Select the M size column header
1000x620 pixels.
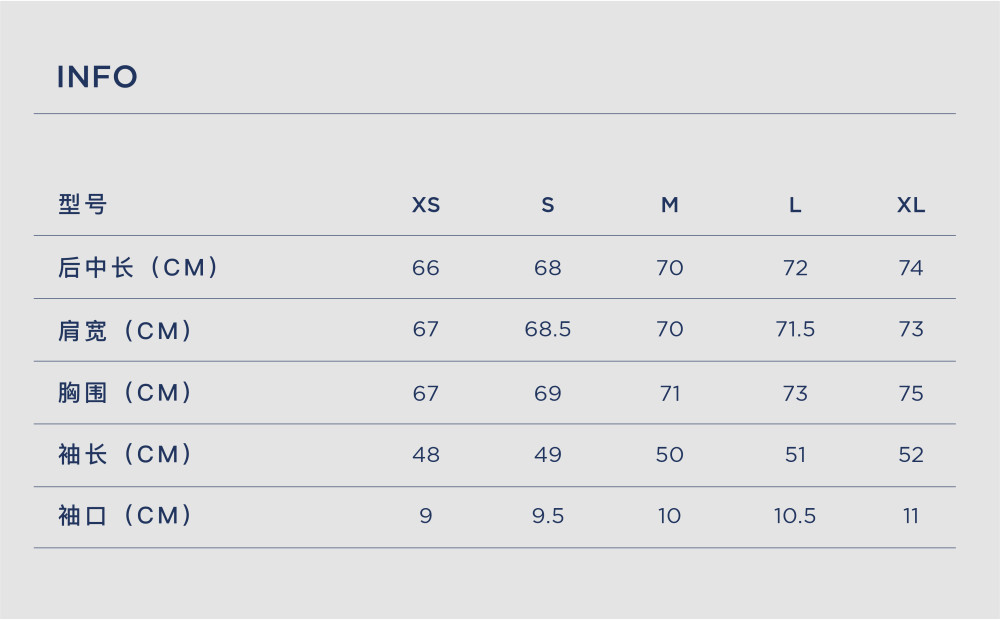pyautogui.click(x=670, y=205)
